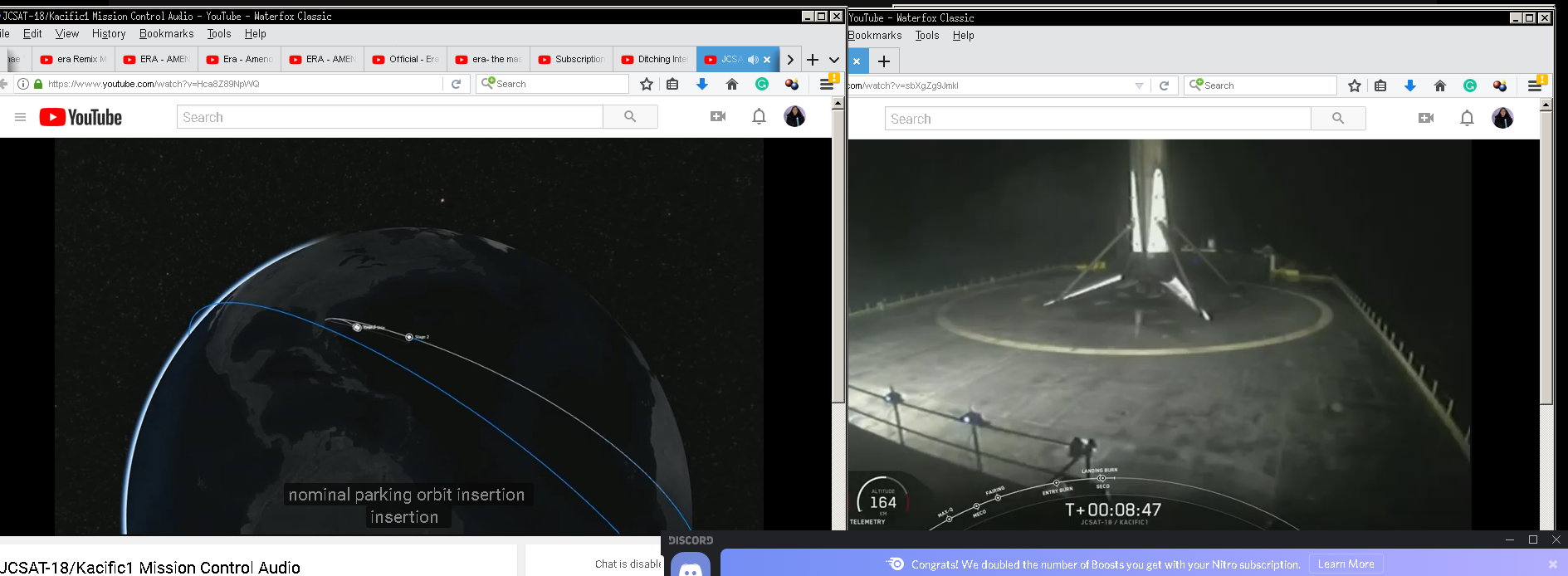
Task: Close the active JCSAT tab
Action: pyautogui.click(x=767, y=60)
